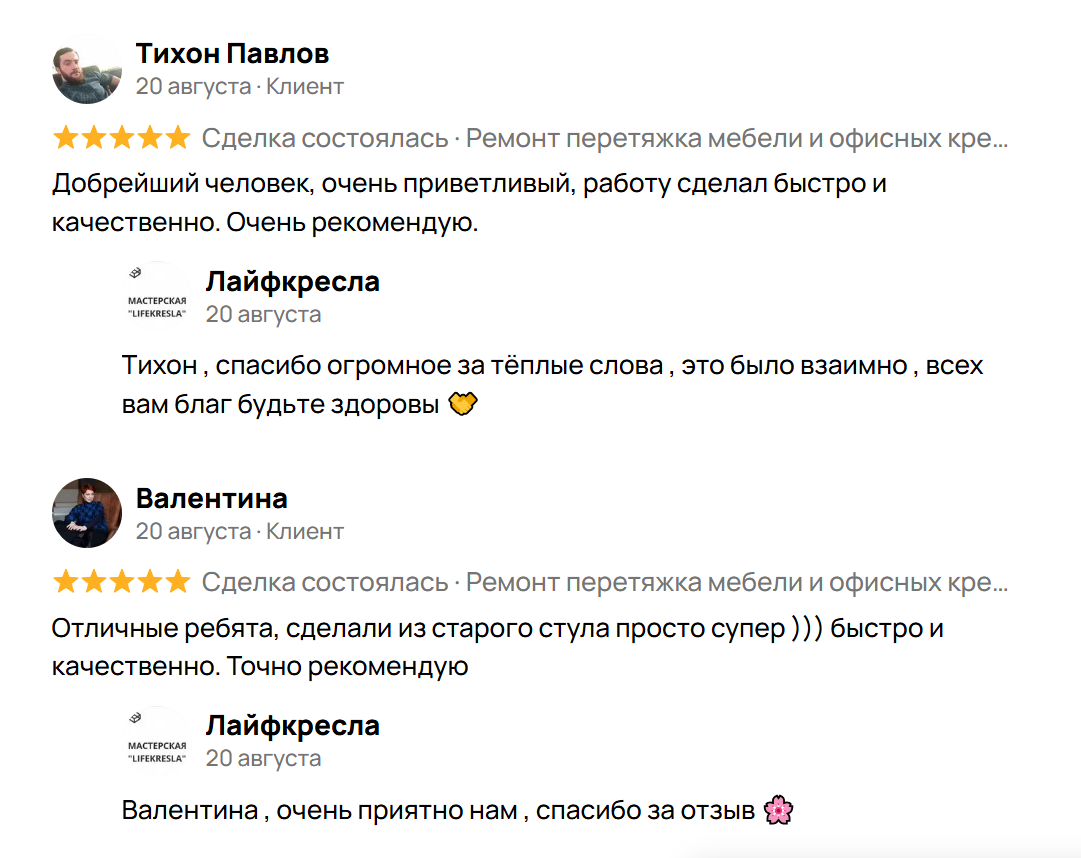
Task: Open Валентина's profile avatar photo
Action: [x=86, y=513]
